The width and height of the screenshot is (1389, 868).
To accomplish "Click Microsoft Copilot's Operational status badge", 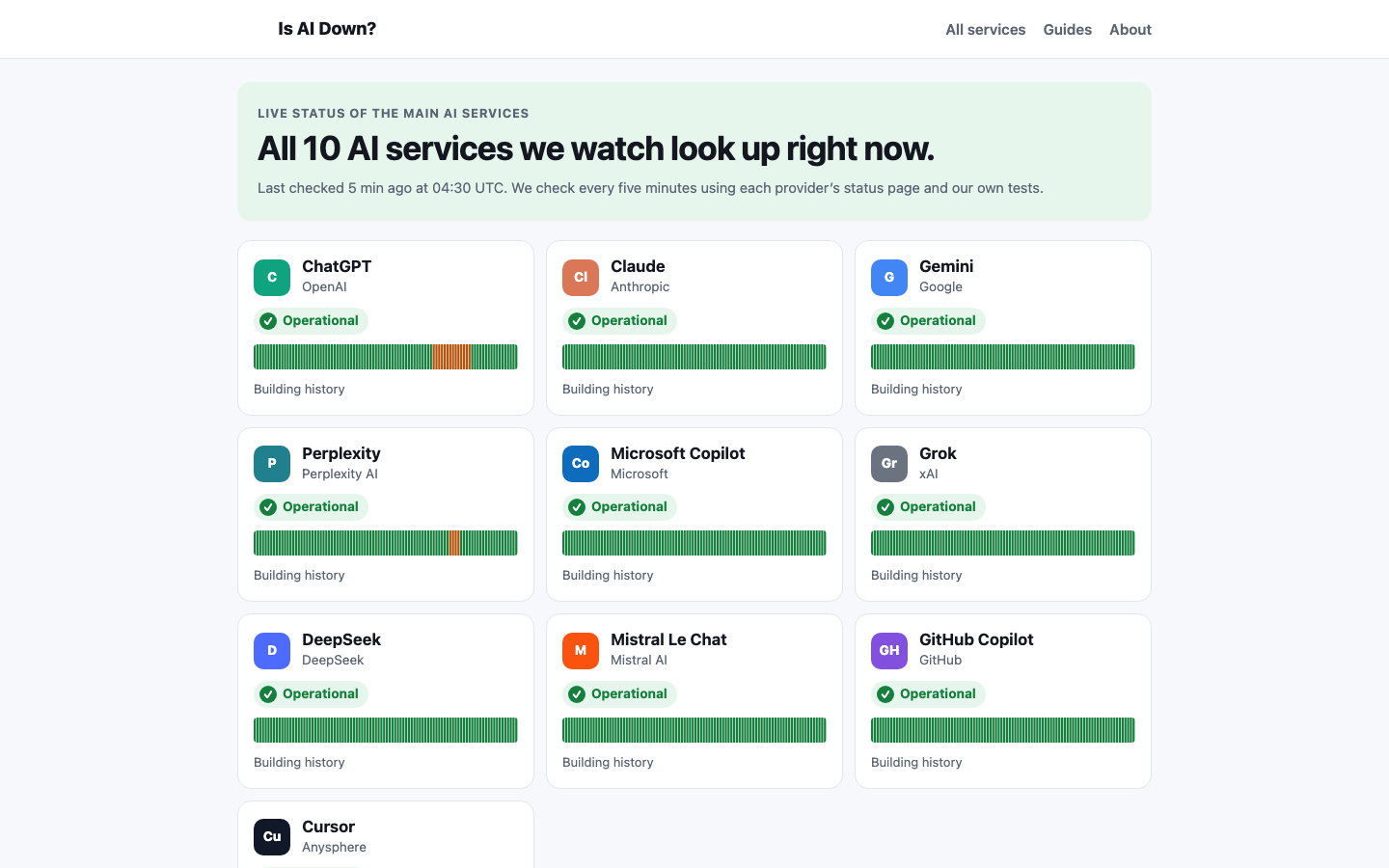I will click(619, 507).
